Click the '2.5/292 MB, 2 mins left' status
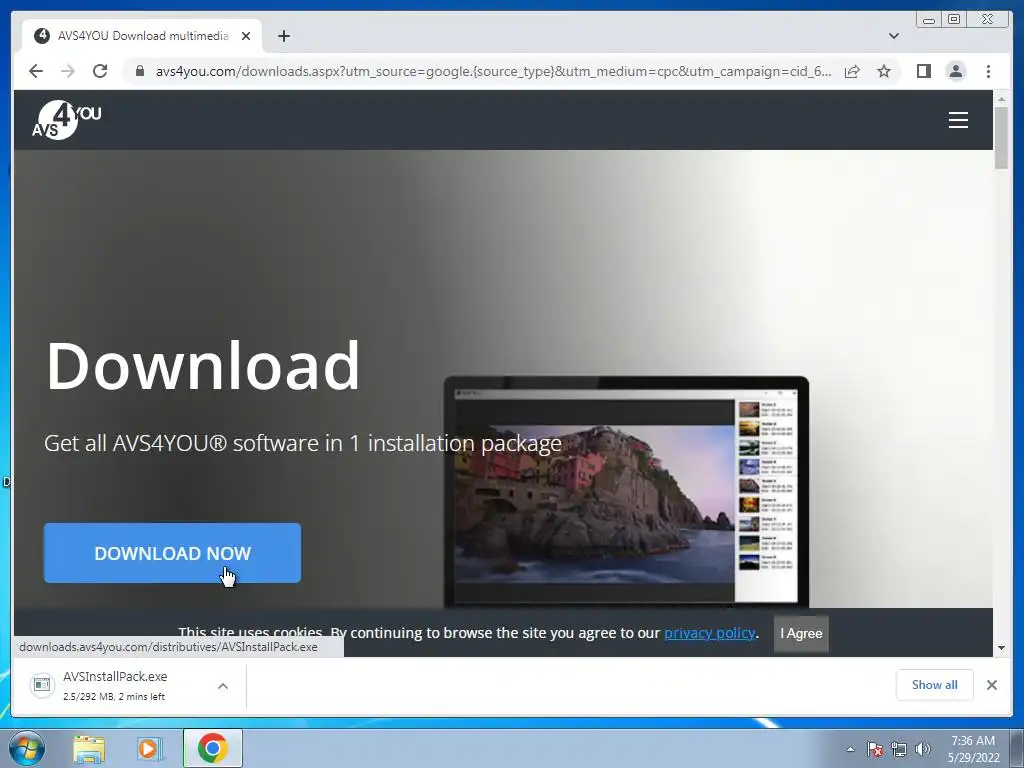The height and width of the screenshot is (768, 1024). (114, 697)
